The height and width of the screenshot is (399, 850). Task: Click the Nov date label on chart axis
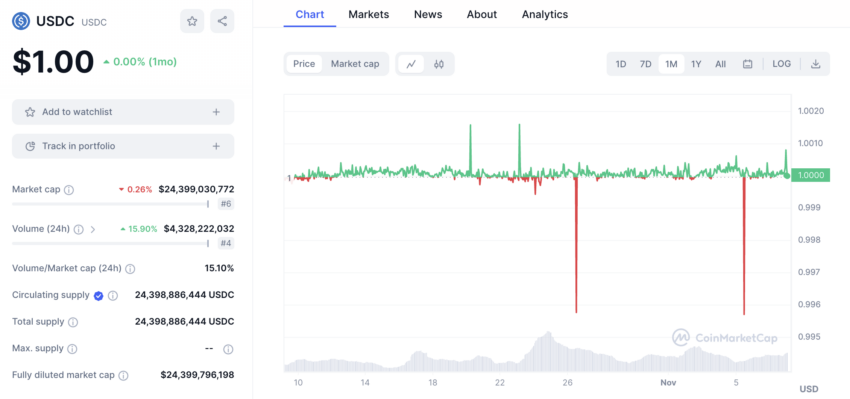(x=668, y=383)
